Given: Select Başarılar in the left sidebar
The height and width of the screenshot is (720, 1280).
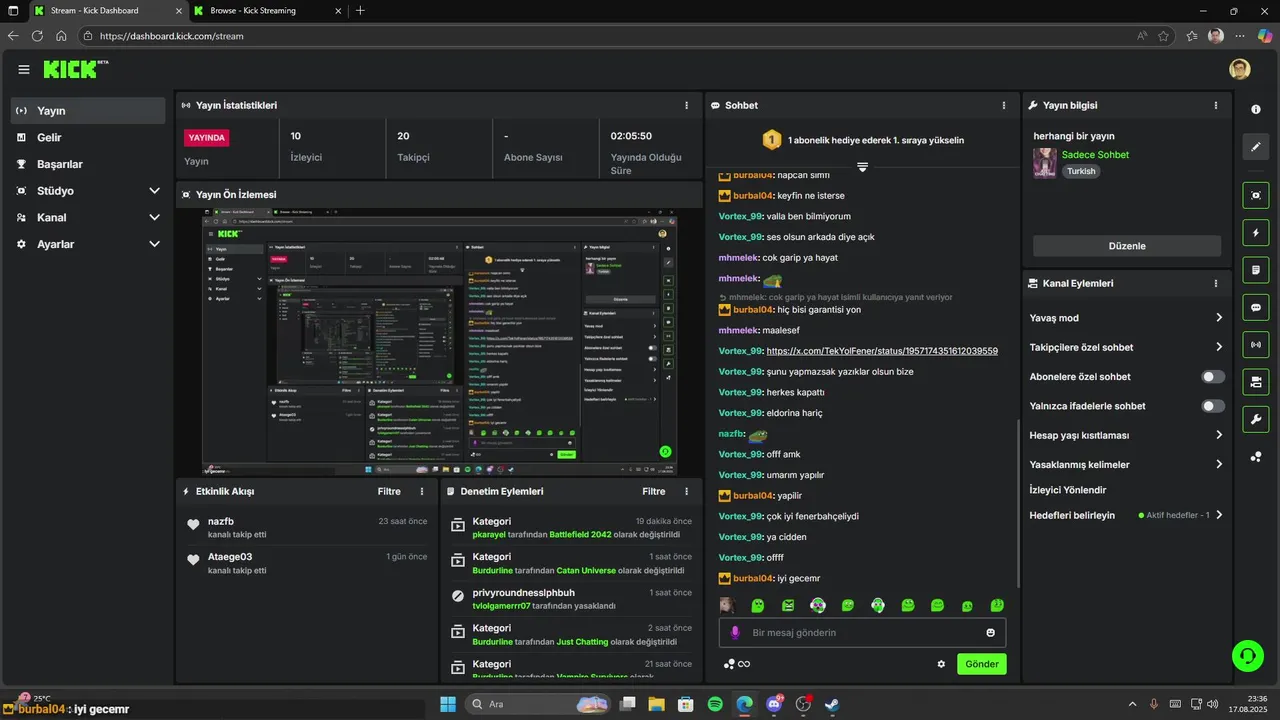Looking at the screenshot, I should tap(88, 164).
